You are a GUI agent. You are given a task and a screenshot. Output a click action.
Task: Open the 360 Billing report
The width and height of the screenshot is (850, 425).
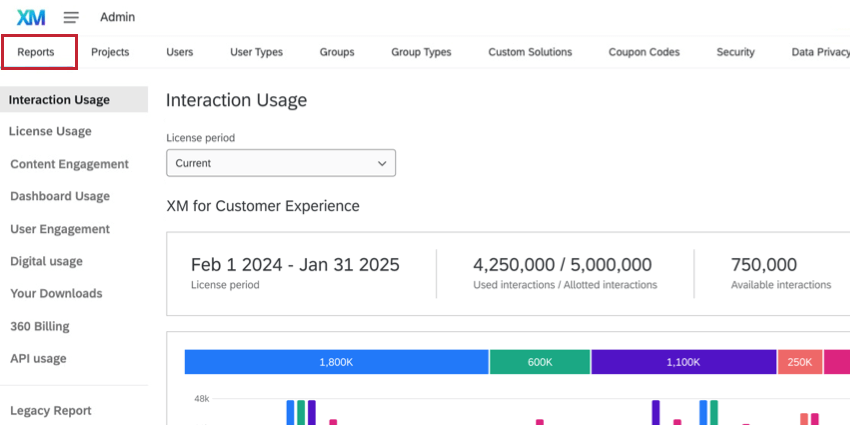(x=40, y=326)
